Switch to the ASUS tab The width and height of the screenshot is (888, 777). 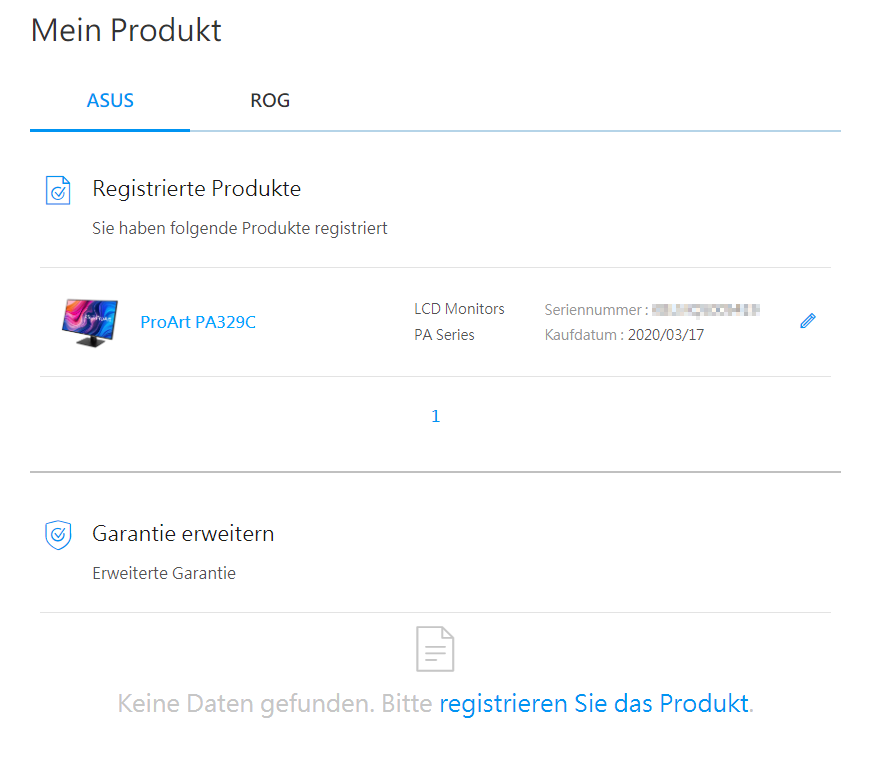pos(110,101)
